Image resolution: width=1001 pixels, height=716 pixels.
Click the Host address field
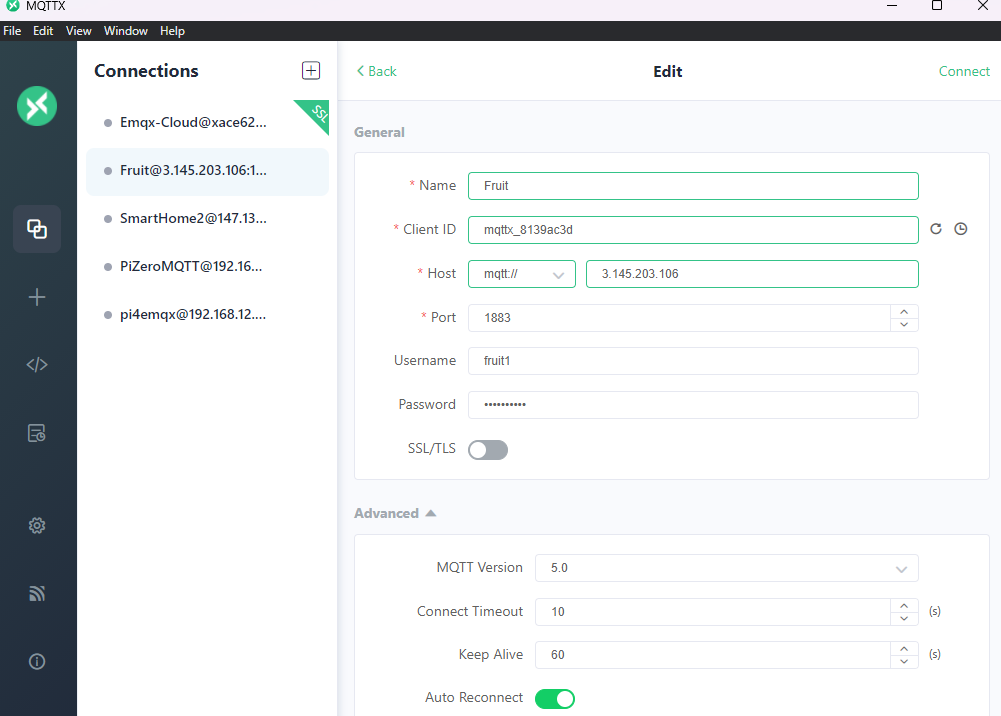[x=752, y=274]
